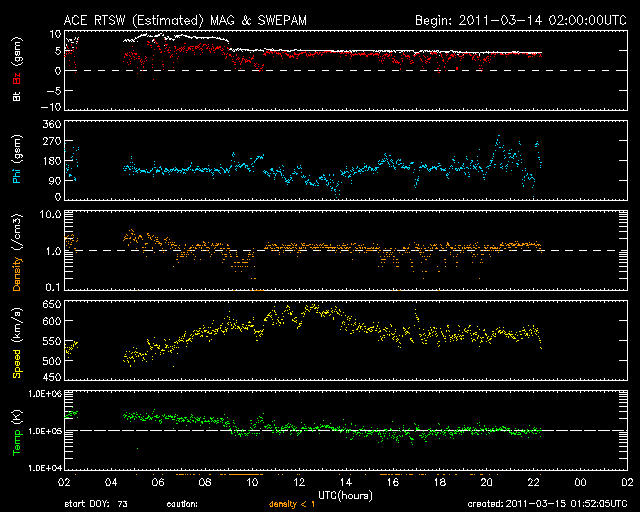Viewport: 640px width, 512px height.
Task: Click the "1.0E+06" tick on the Temp axis
Action: coord(45,394)
